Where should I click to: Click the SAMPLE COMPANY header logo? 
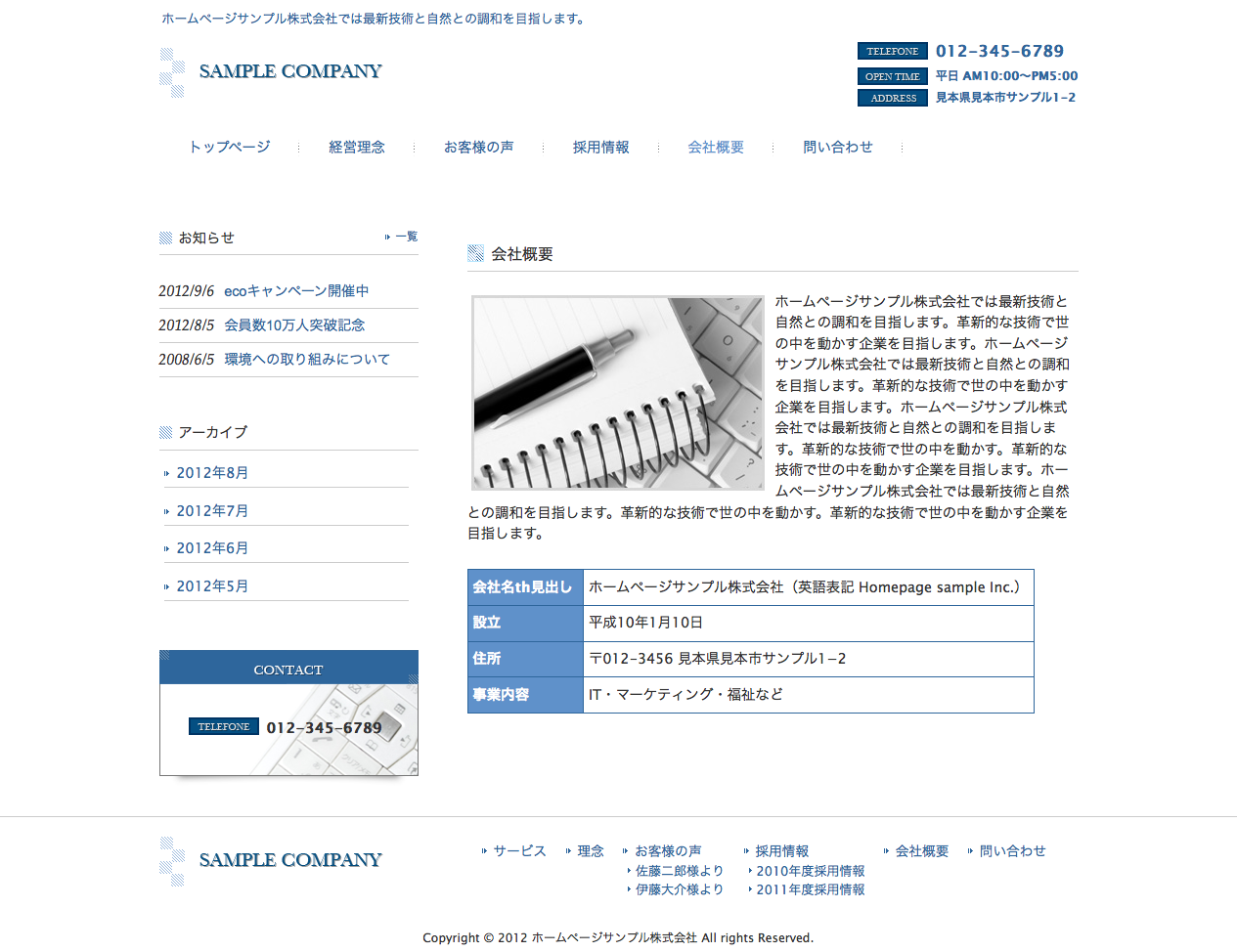point(271,72)
